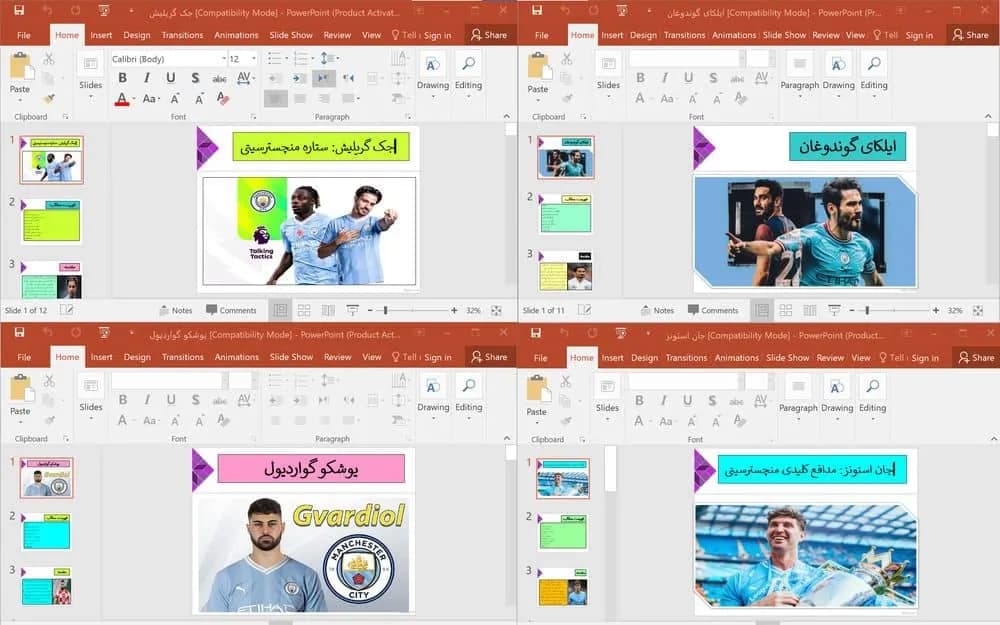1000x625 pixels.
Task: Open Line Spacing in the Grealish window
Action: point(329,58)
